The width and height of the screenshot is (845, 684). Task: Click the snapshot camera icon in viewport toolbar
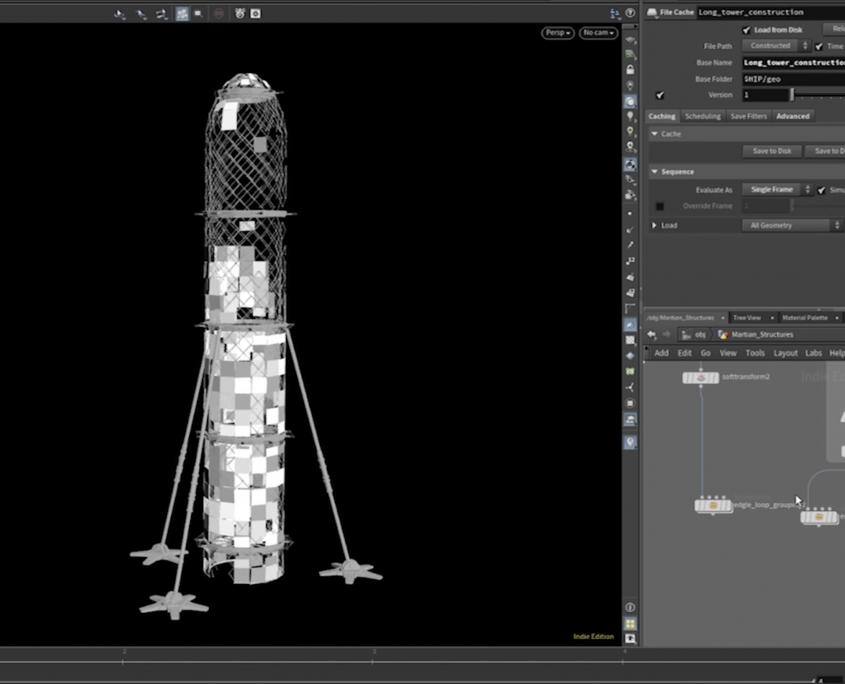(255, 14)
